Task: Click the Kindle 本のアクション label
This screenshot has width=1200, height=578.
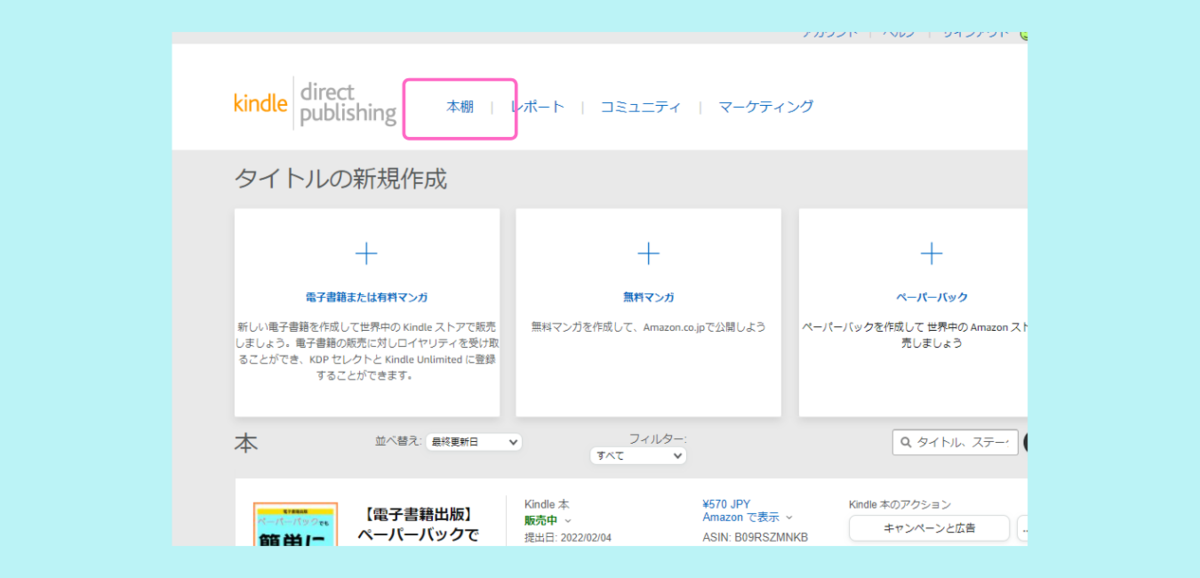Action: point(900,505)
